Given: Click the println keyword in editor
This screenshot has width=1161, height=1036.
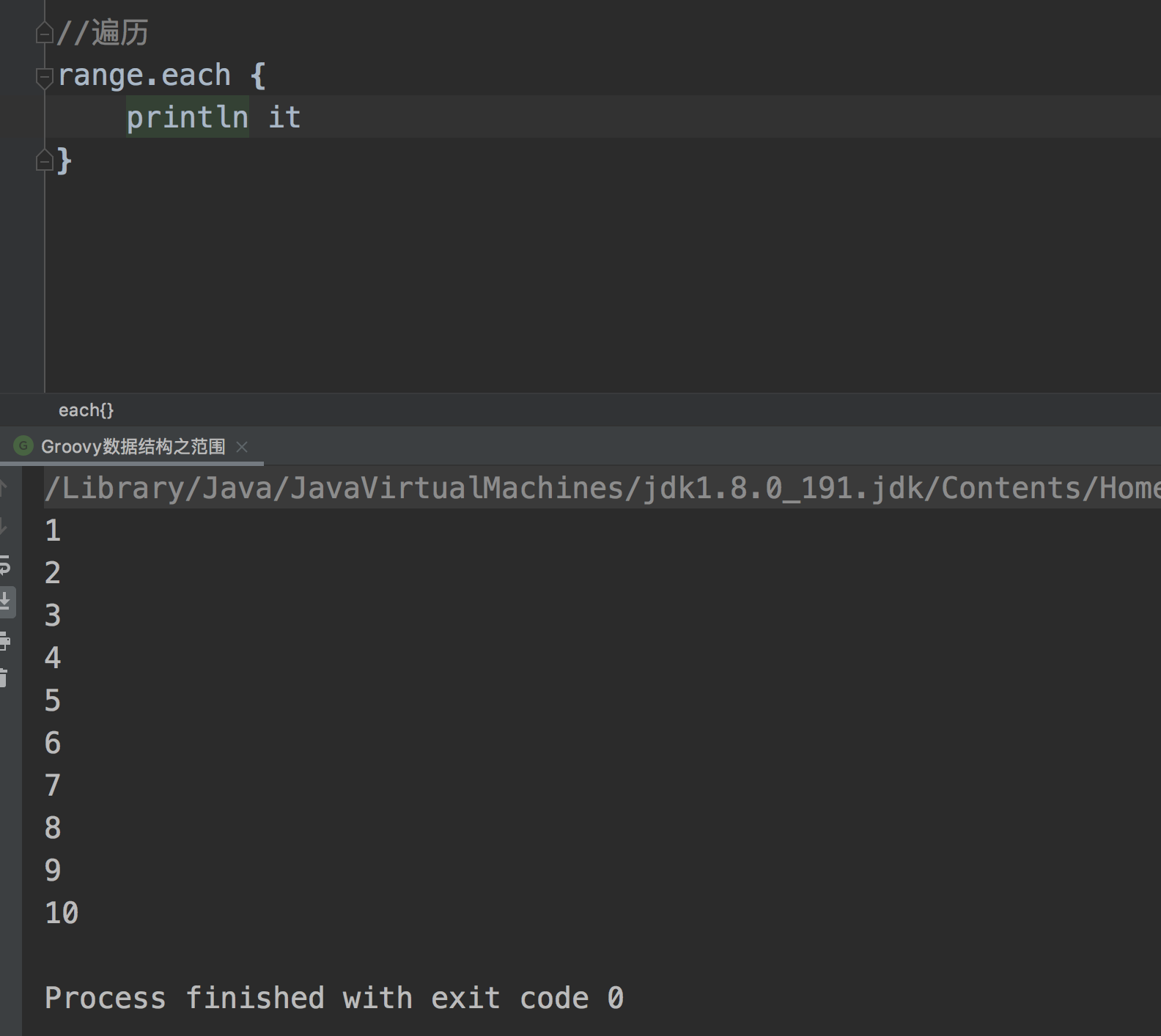Looking at the screenshot, I should tap(188, 117).
